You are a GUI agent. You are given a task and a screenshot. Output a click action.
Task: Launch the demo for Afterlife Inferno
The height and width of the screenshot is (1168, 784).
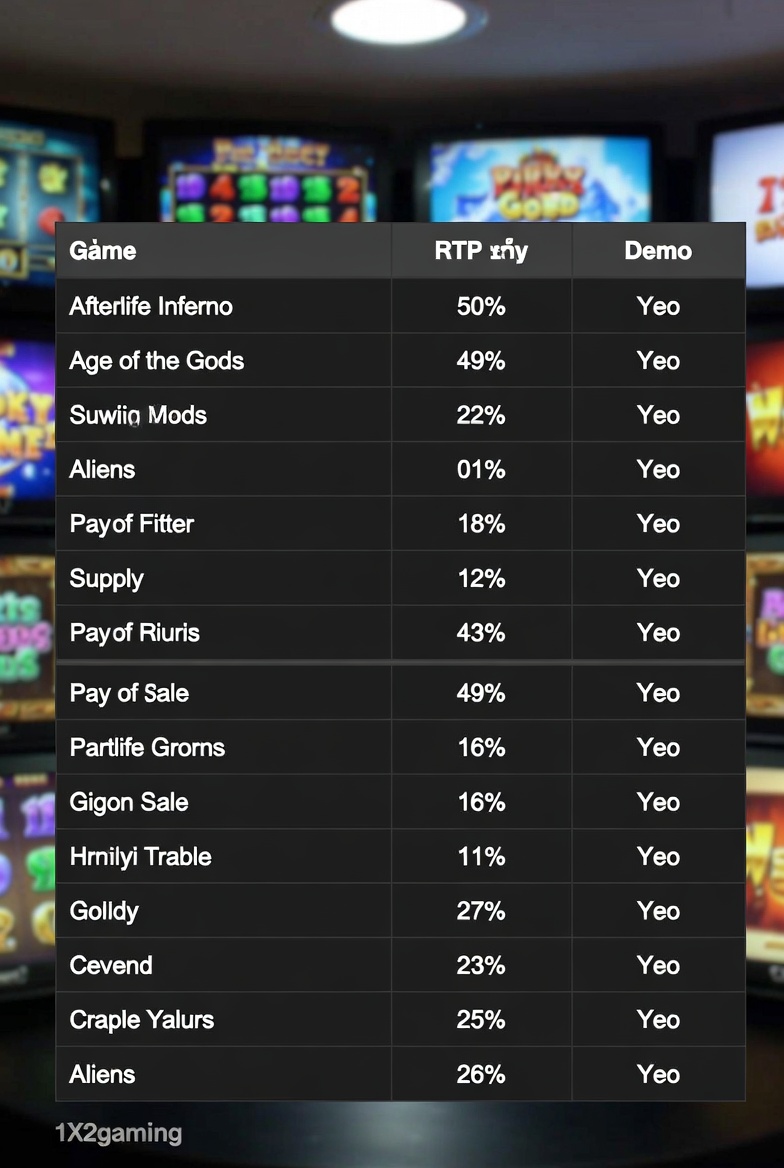pyautogui.click(x=658, y=306)
